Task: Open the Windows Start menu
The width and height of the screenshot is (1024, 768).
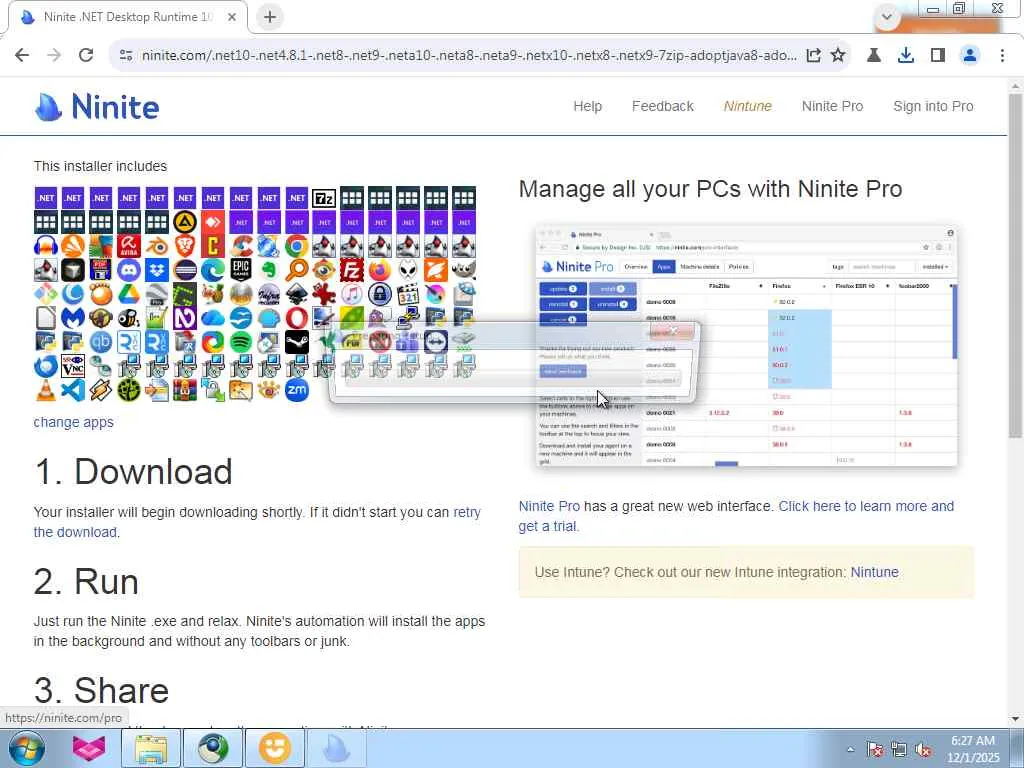Action: (26, 748)
